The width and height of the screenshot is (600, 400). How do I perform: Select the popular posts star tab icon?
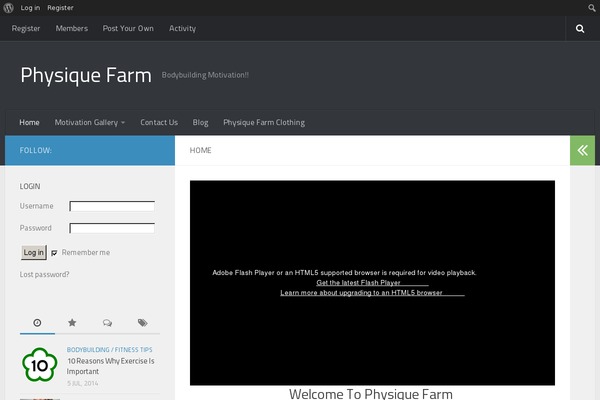coord(72,323)
